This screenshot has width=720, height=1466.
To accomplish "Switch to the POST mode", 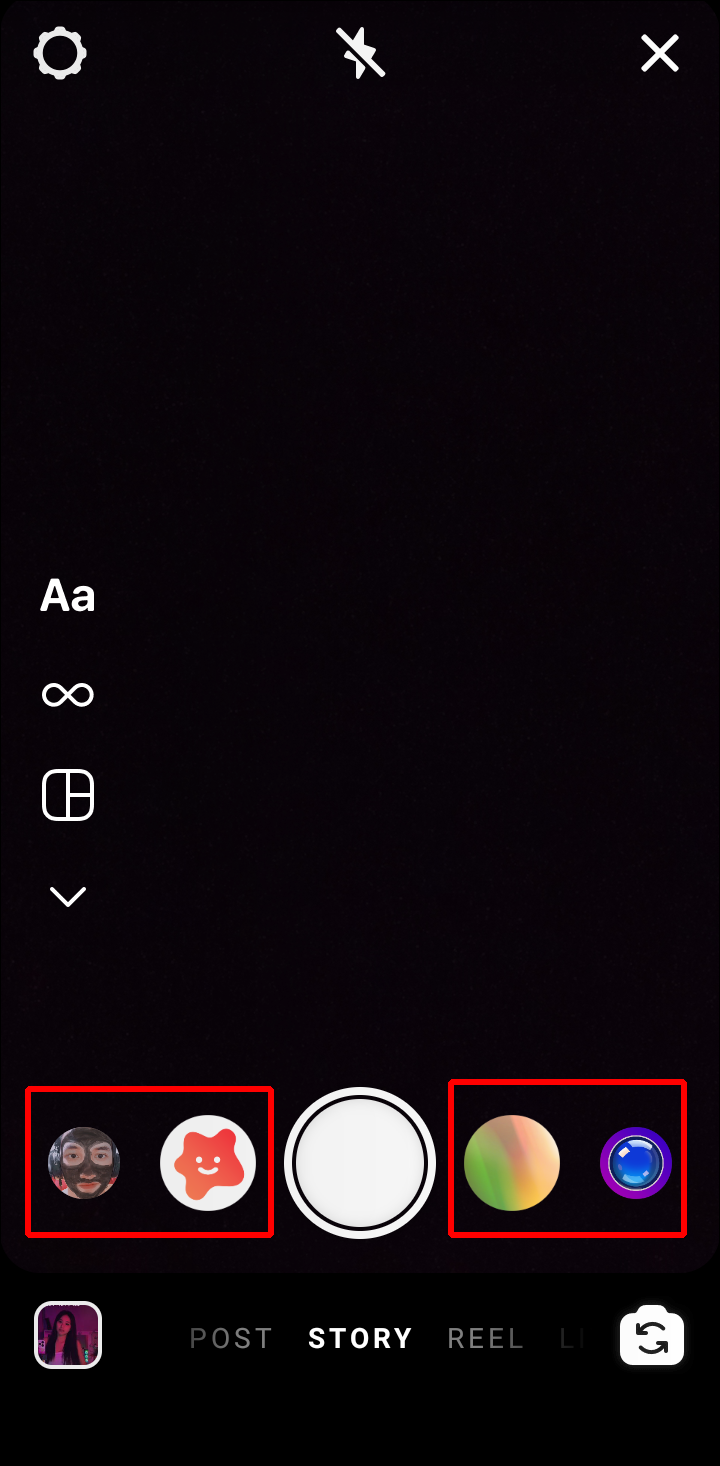I will pos(231,1338).
